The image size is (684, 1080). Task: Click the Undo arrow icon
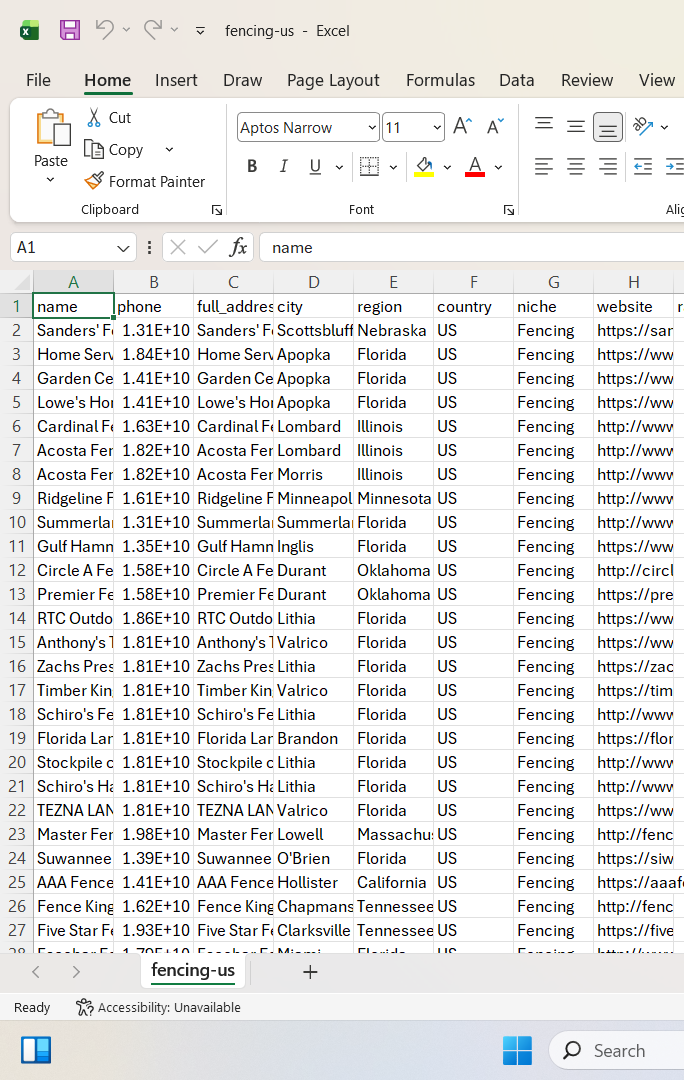[105, 30]
